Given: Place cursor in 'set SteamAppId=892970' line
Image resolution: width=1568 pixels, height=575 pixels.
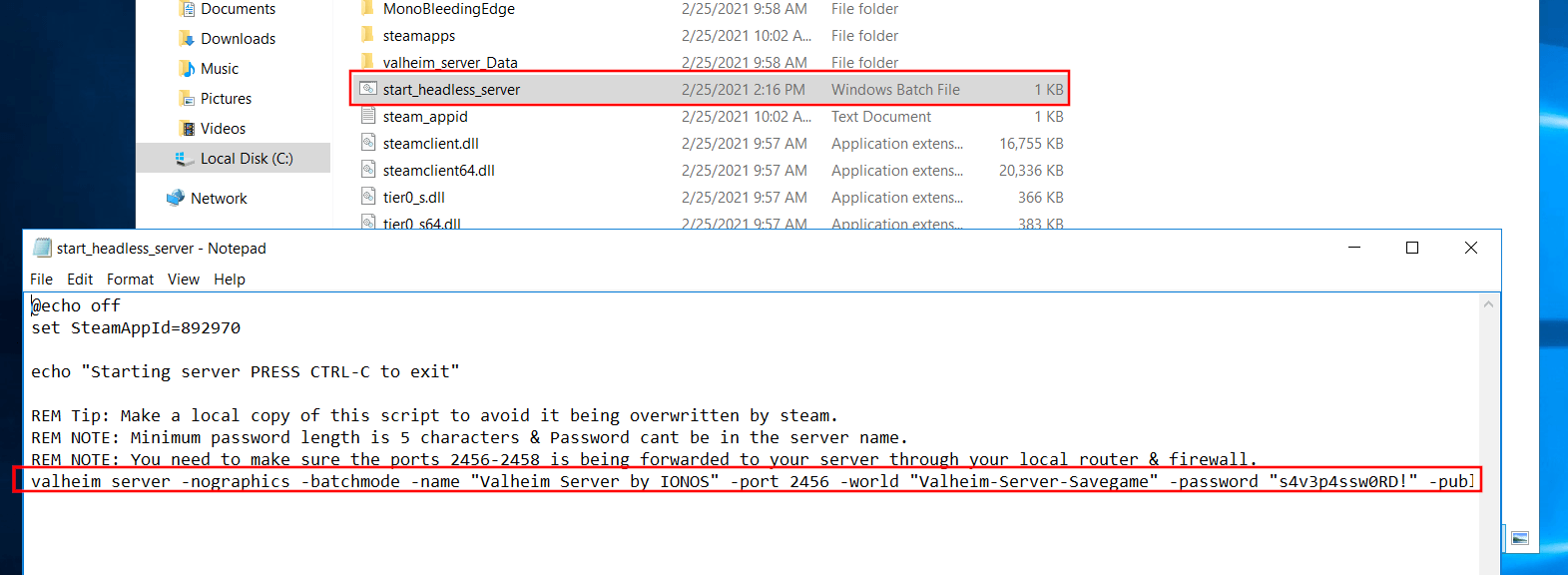Looking at the screenshot, I should [x=136, y=327].
